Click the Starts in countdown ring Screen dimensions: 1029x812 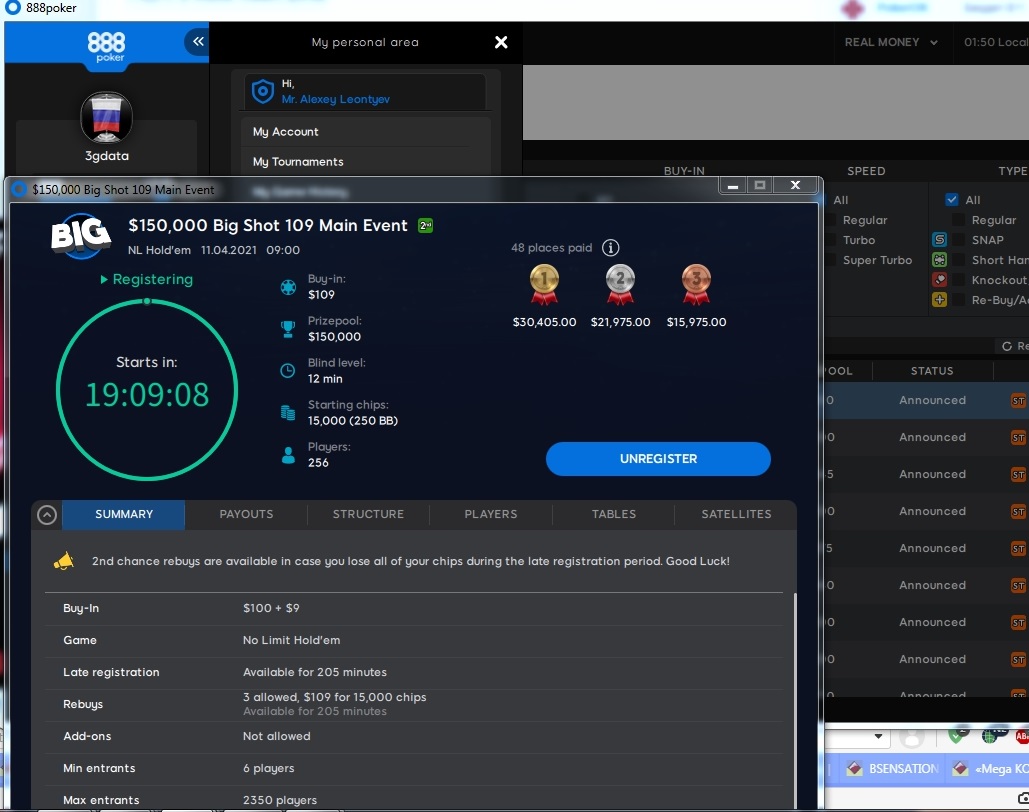(x=147, y=390)
